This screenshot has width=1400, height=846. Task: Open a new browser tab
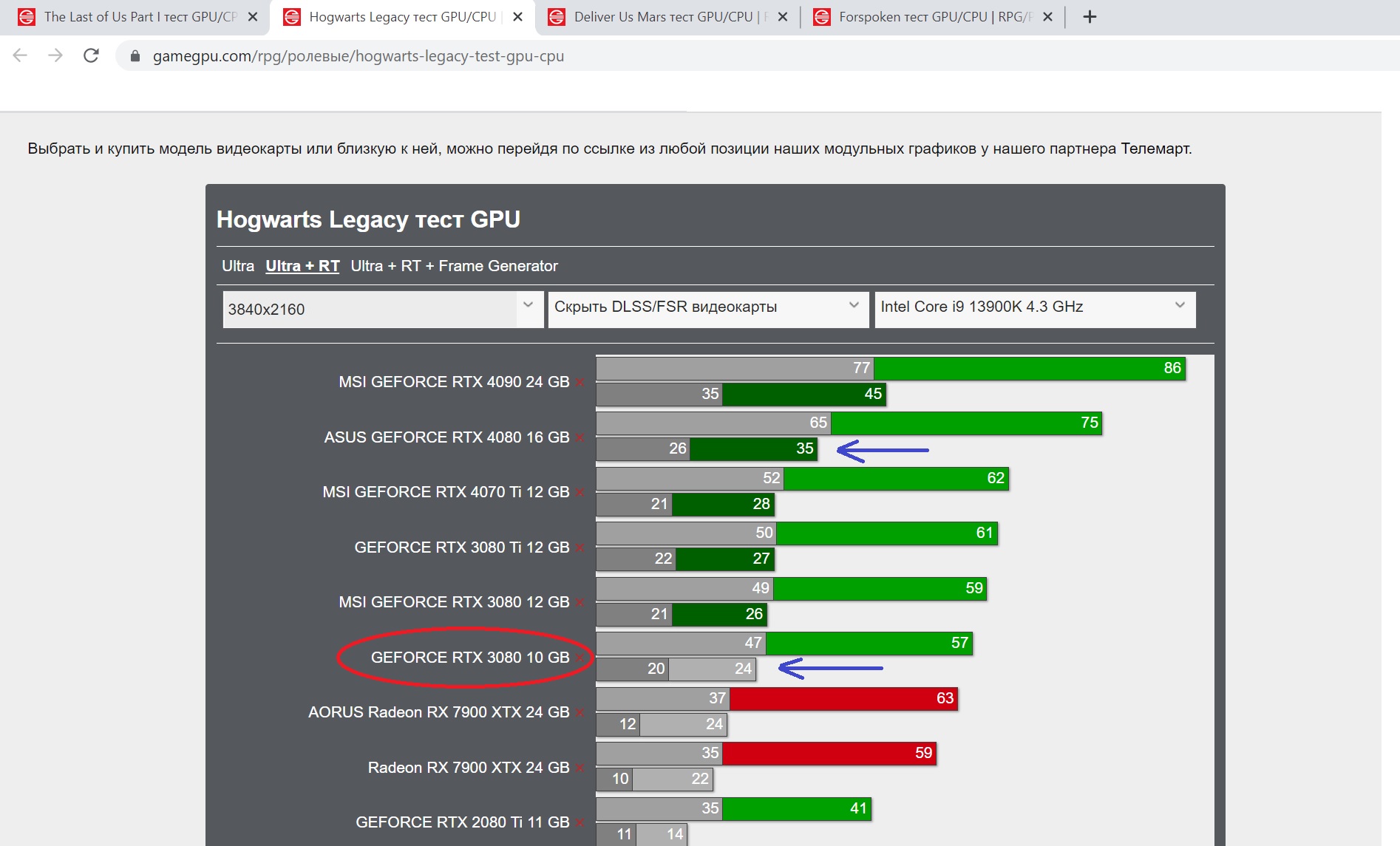point(1090,17)
